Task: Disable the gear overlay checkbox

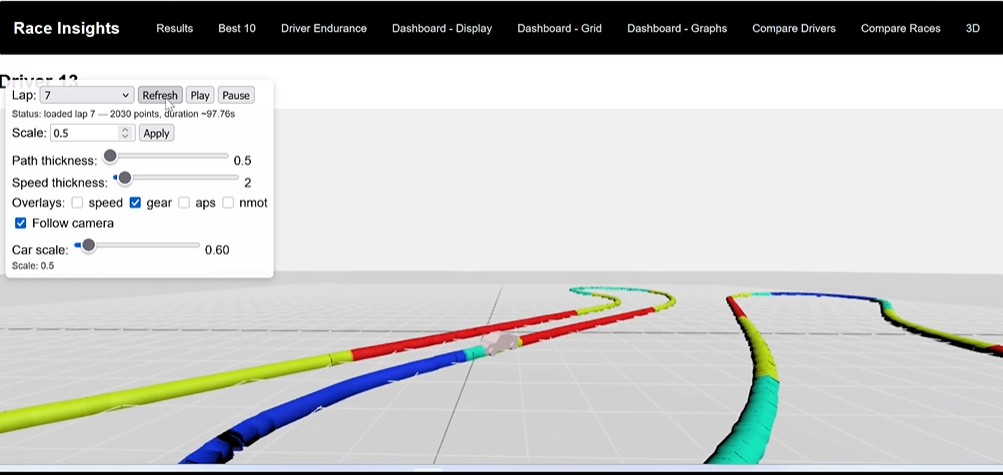Action: (x=135, y=203)
